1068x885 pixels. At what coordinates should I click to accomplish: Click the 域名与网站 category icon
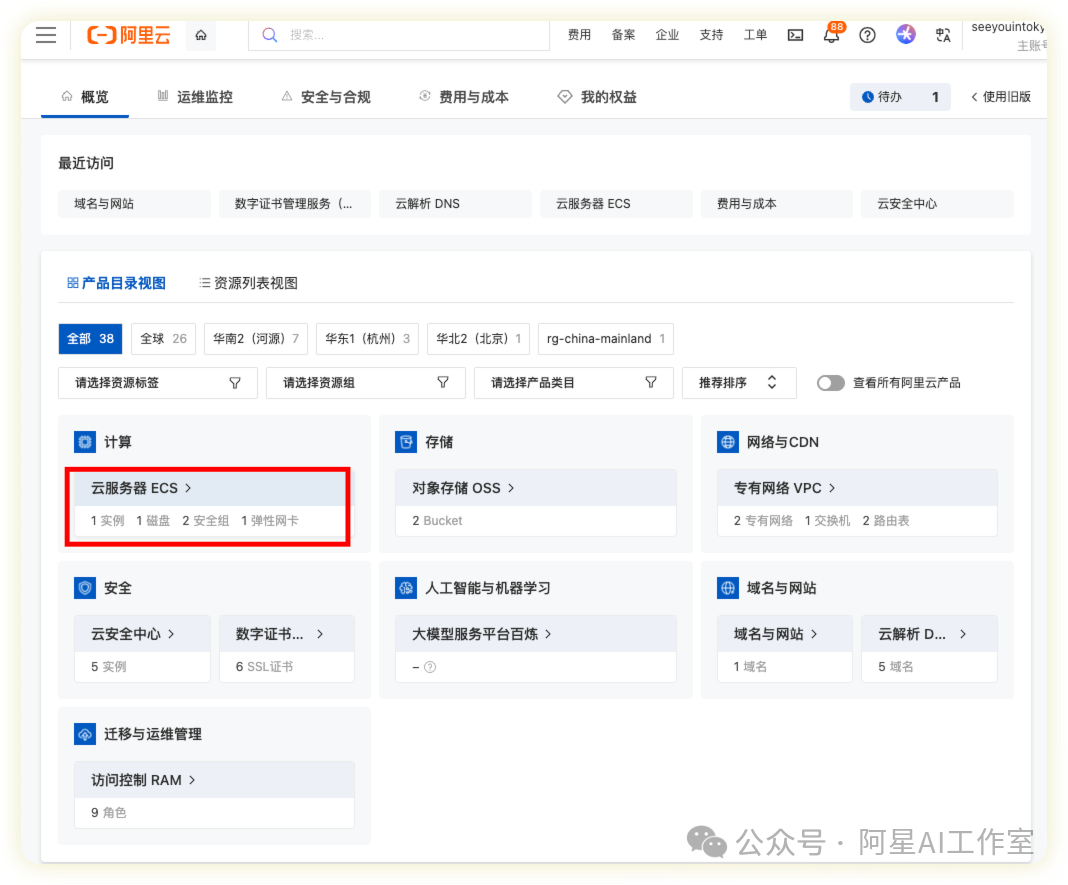tap(727, 588)
